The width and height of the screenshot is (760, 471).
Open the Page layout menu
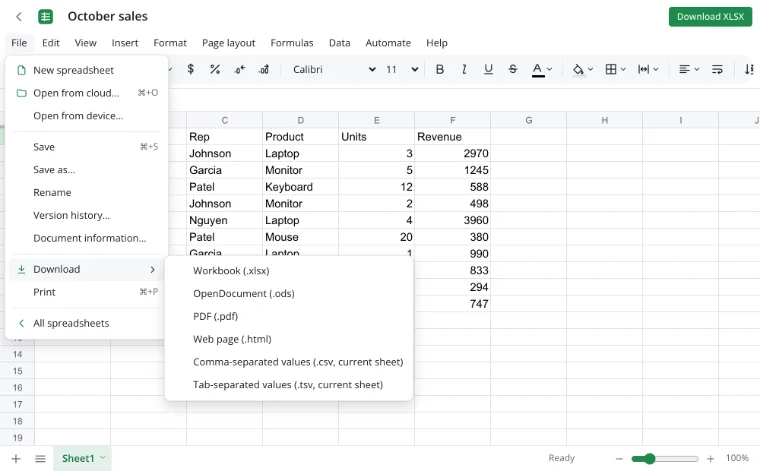(x=228, y=43)
